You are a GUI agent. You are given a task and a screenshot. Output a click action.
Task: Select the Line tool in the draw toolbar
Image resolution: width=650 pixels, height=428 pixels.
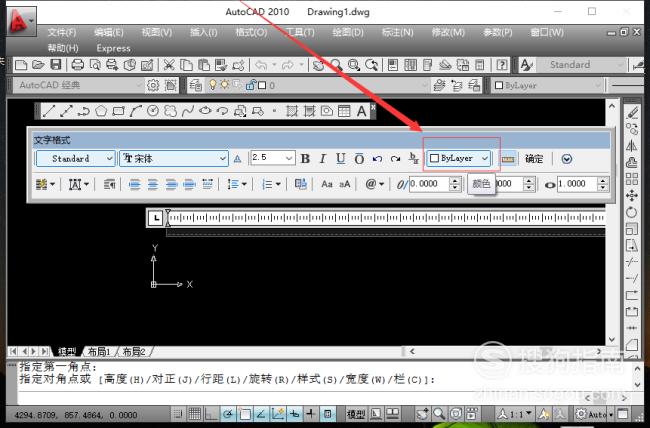49,111
